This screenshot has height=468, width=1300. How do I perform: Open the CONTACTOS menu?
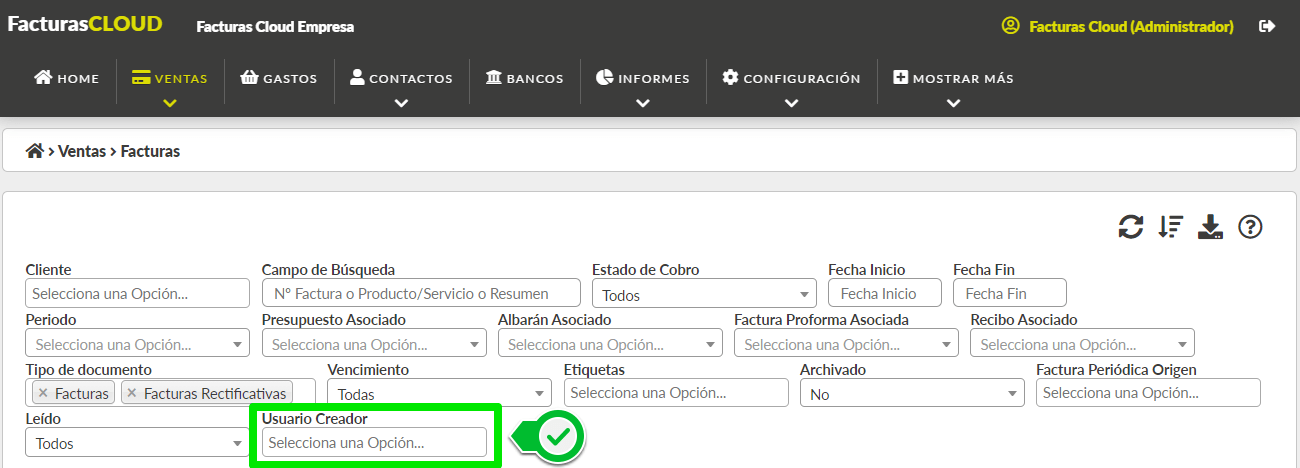click(401, 78)
